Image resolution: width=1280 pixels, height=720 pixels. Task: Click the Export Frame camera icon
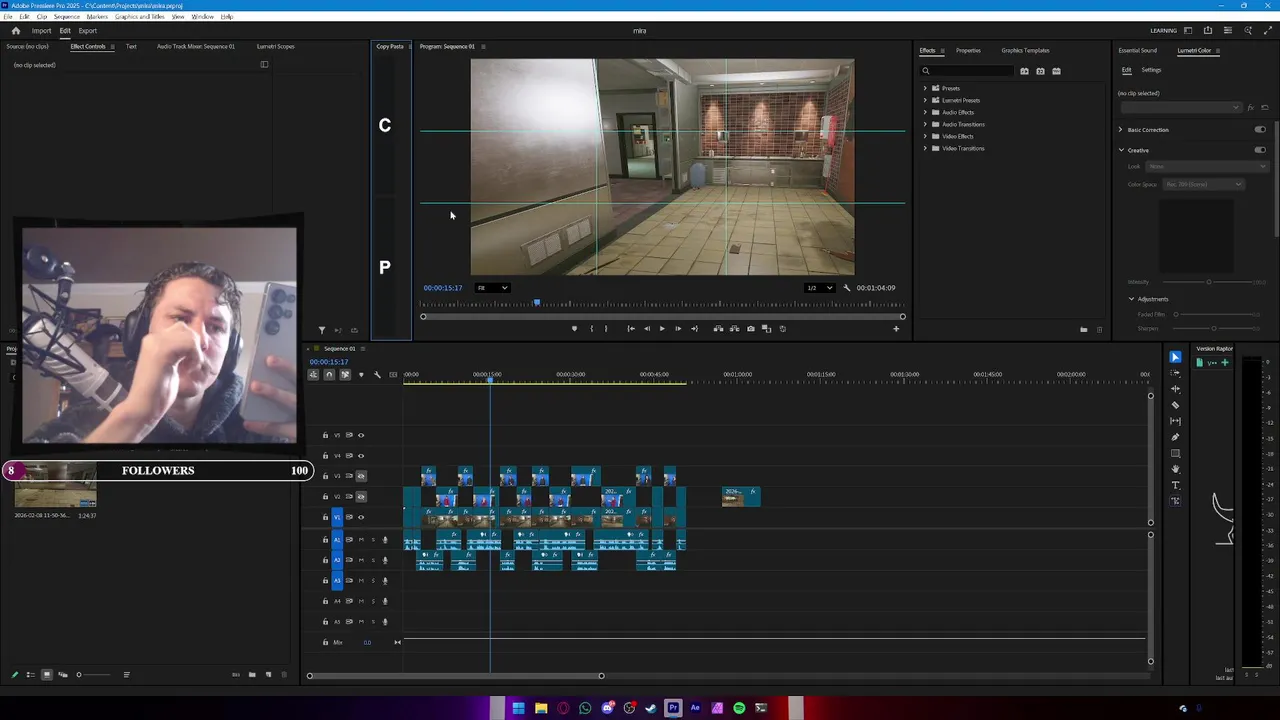[x=750, y=329]
